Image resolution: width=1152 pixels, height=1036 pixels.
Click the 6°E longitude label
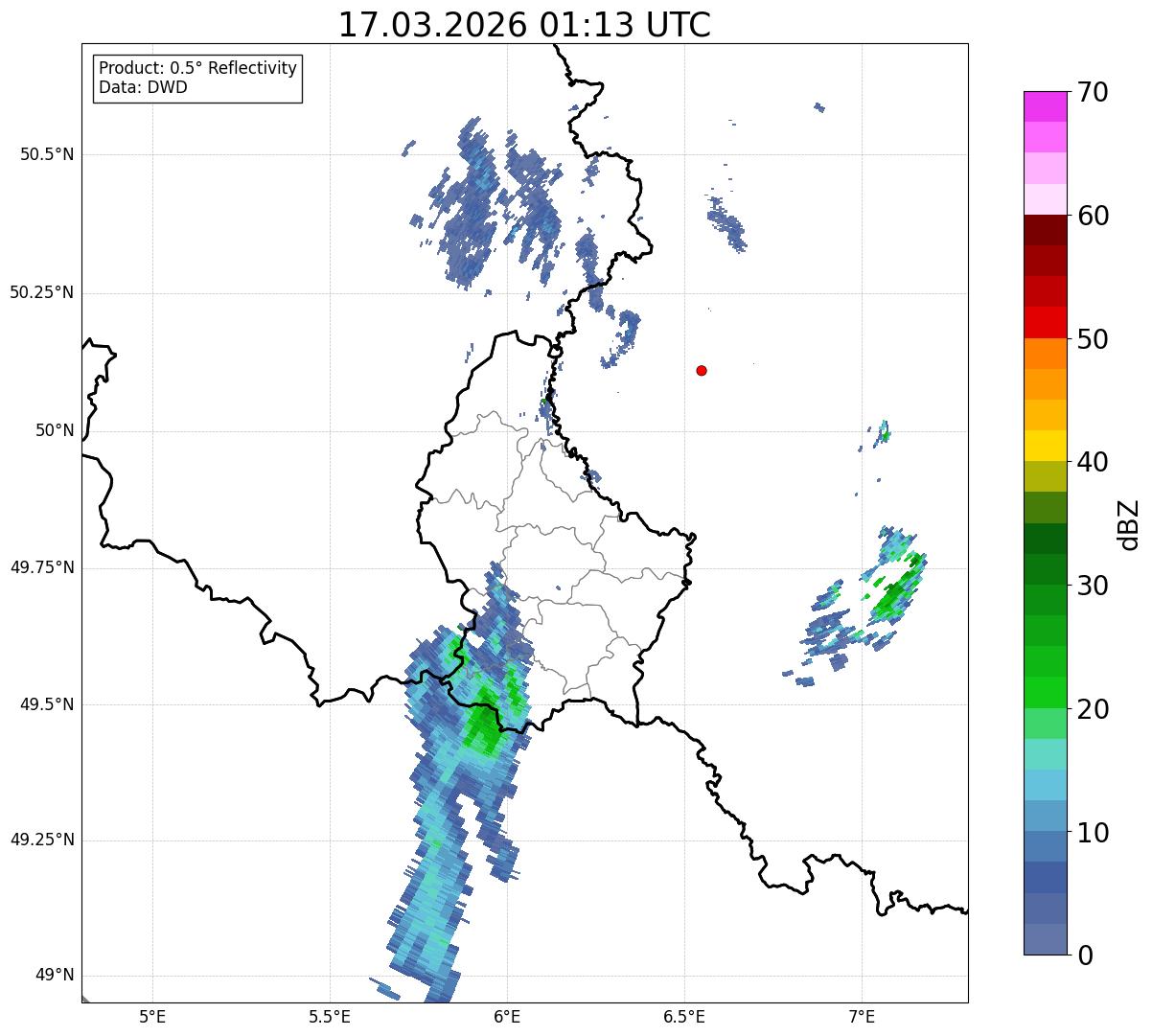pos(507,1016)
